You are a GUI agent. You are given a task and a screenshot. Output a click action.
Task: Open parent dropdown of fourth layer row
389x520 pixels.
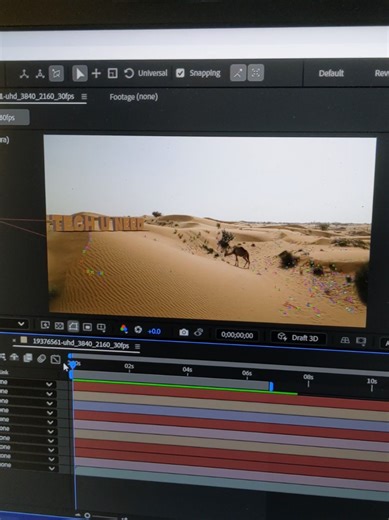pyautogui.click(x=50, y=413)
